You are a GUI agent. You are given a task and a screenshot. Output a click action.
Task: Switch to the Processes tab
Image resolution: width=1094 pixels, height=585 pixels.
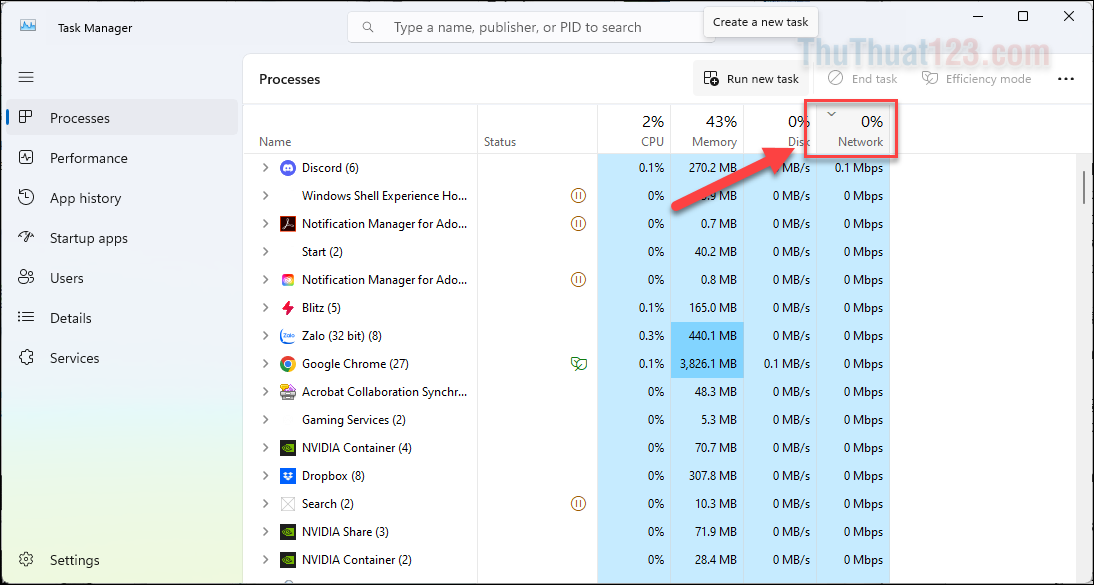(122, 118)
